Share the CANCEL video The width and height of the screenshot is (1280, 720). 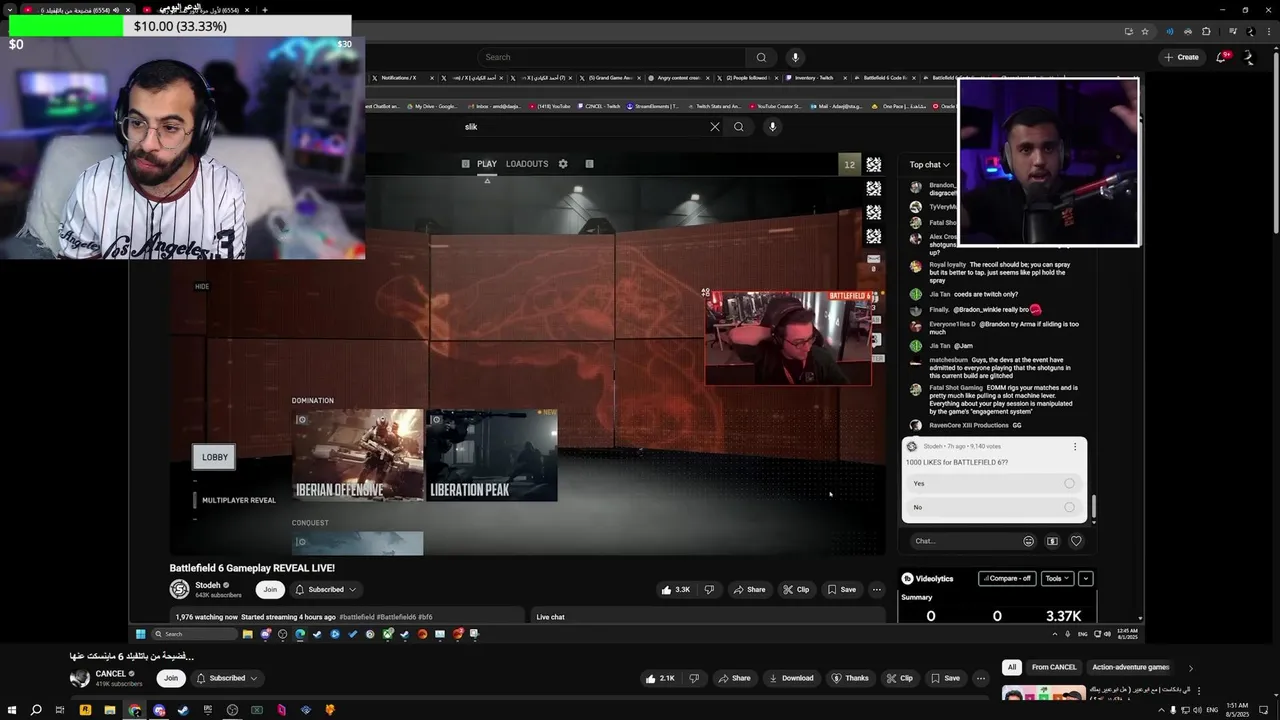[x=733, y=678]
